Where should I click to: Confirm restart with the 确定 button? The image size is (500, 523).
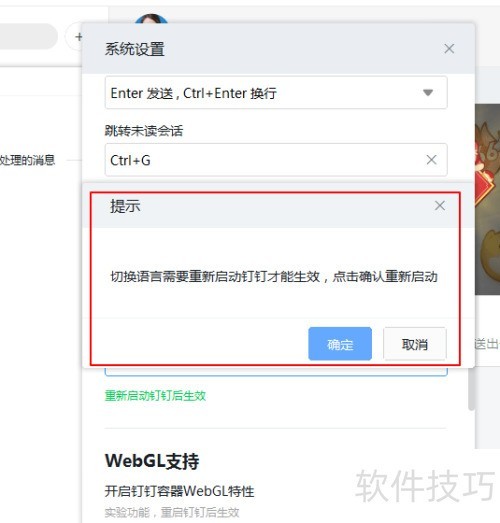(340, 344)
